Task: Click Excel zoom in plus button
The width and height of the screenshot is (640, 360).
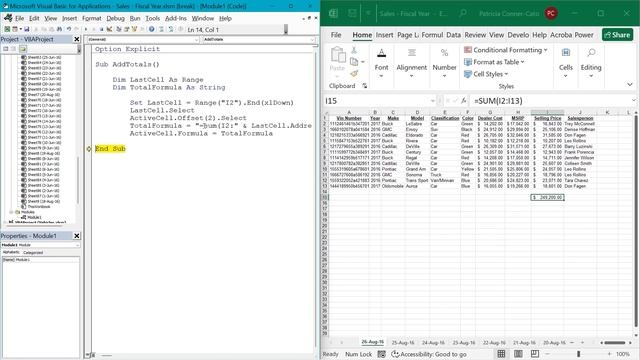Action: [x=609, y=354]
